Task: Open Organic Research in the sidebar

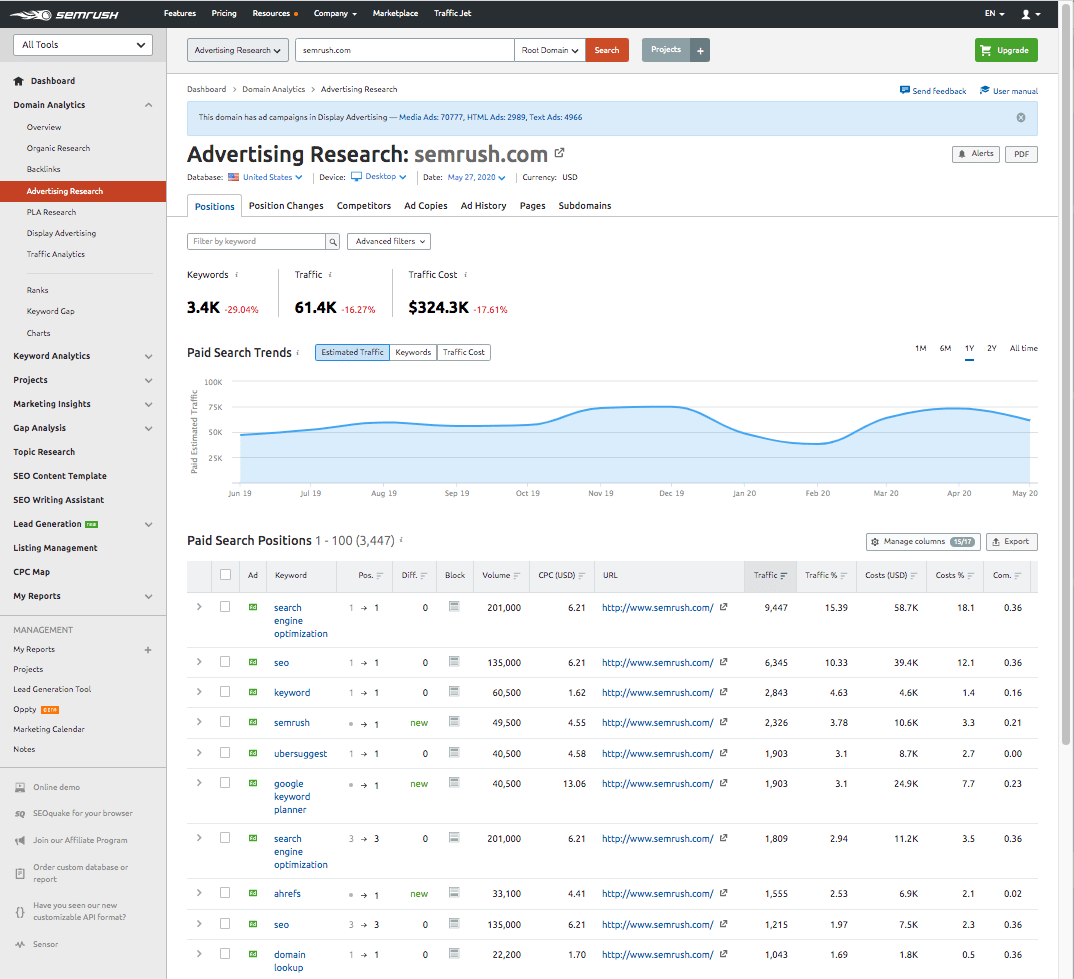Action: 58,149
